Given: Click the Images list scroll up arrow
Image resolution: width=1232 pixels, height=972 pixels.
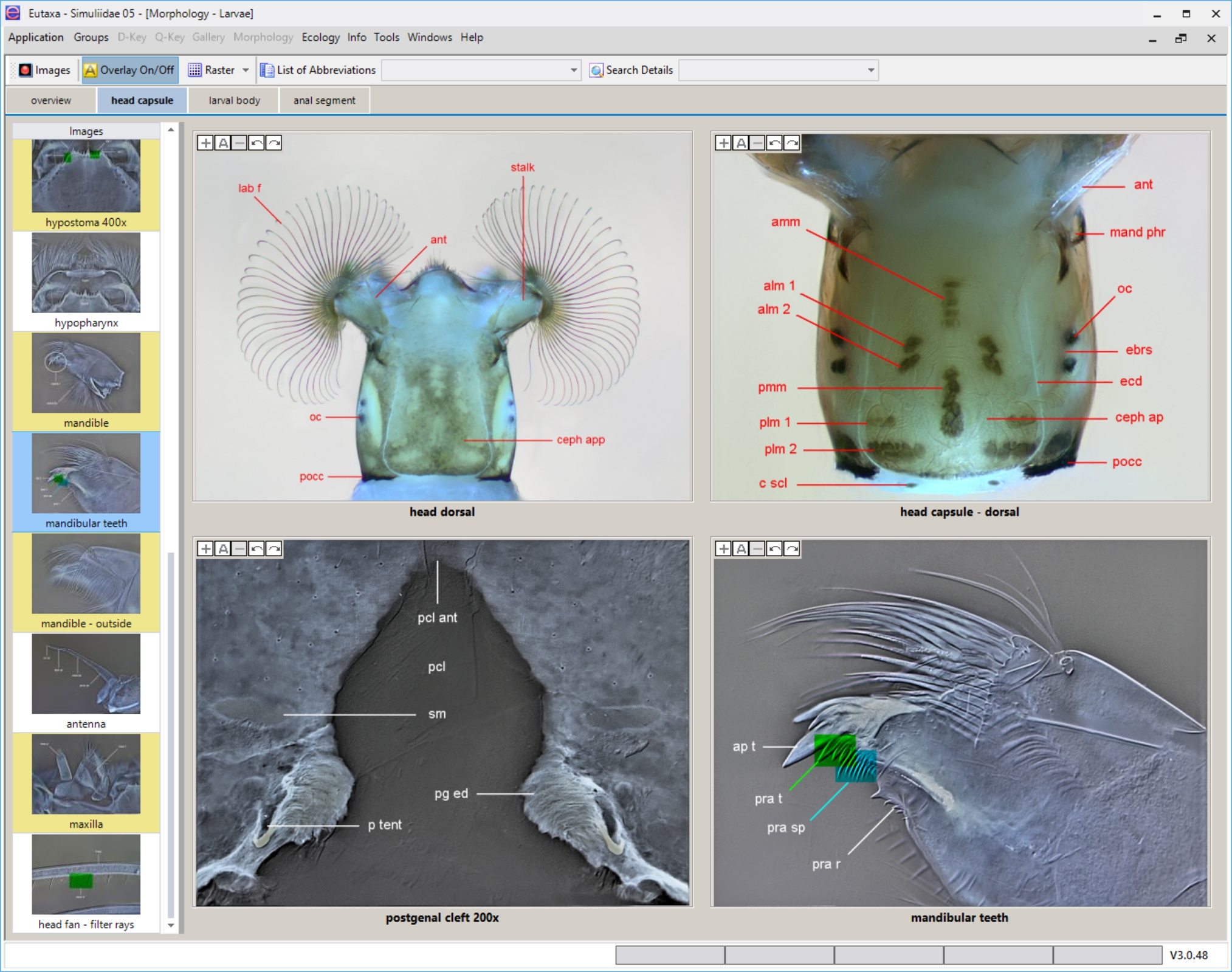Looking at the screenshot, I should (x=171, y=129).
